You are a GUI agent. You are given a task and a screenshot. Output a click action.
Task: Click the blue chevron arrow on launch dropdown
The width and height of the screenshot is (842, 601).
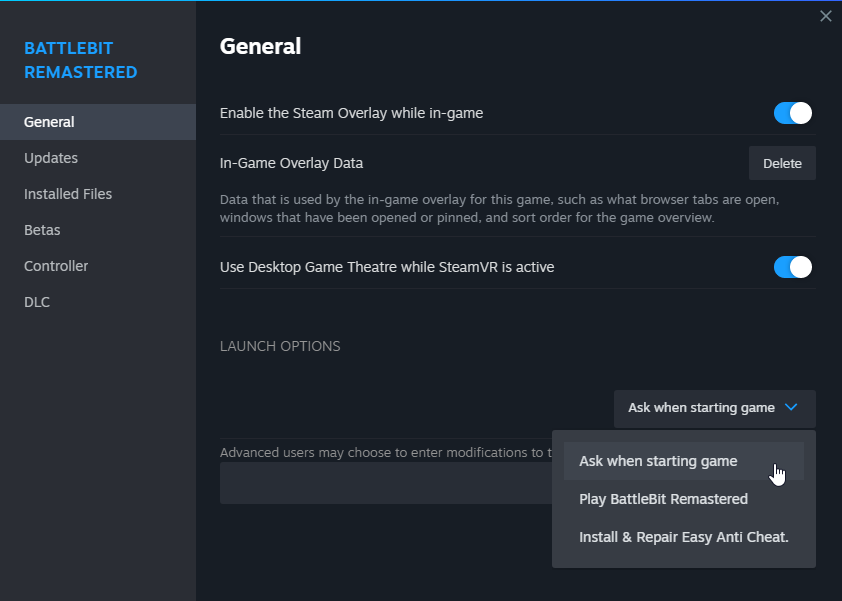click(792, 408)
